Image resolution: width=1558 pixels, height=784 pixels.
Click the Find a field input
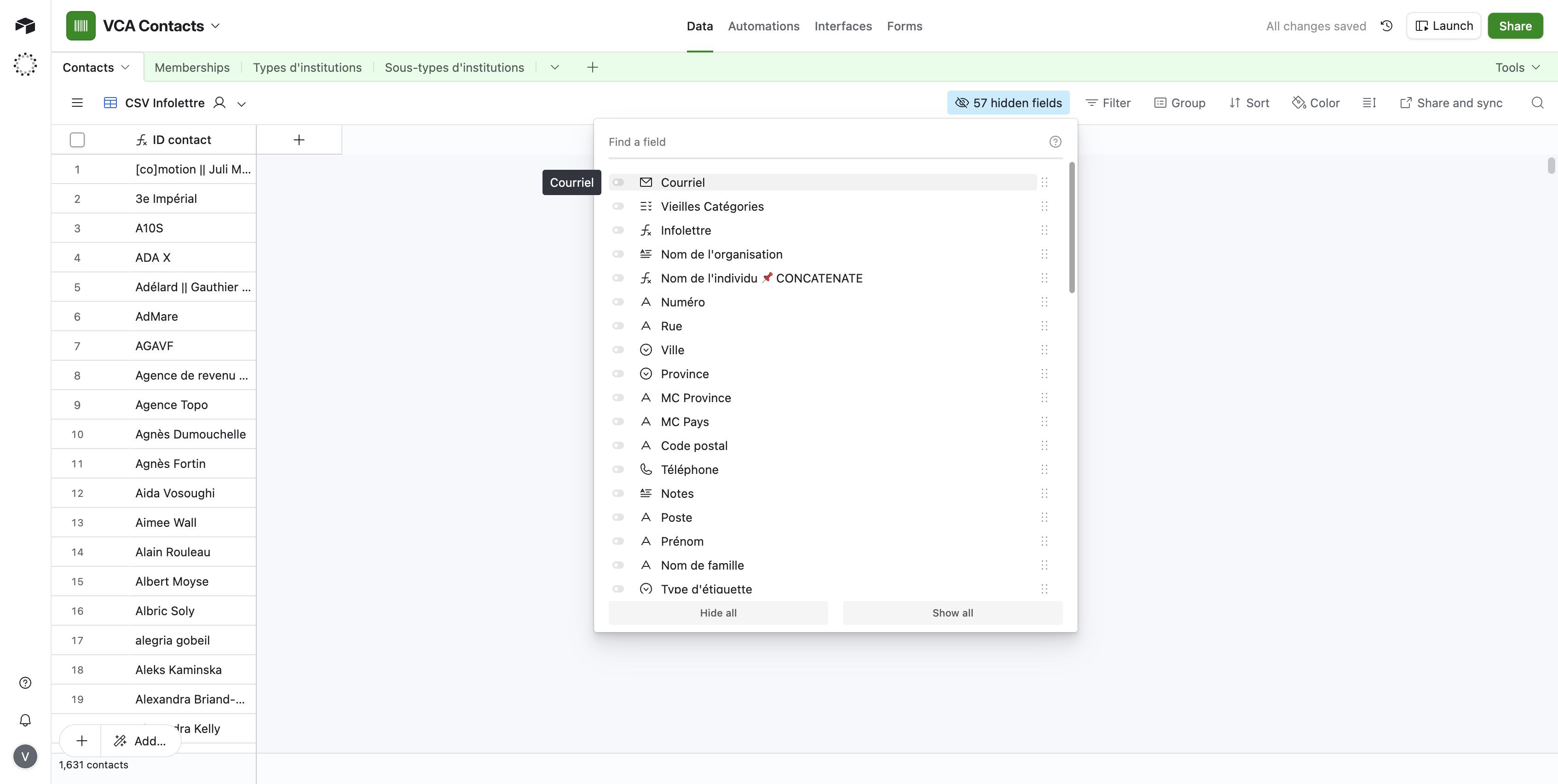point(823,142)
